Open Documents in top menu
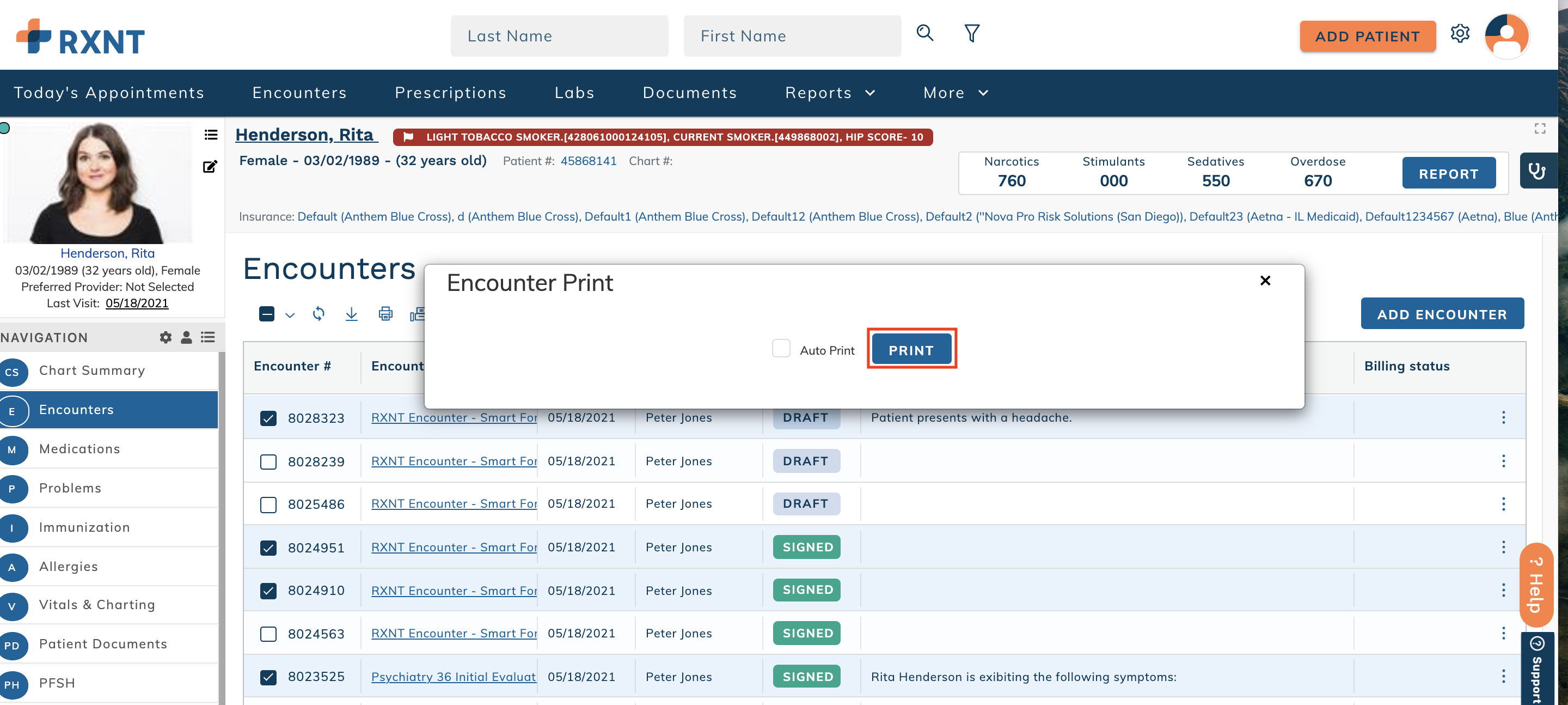This screenshot has width=1568, height=705. 690,93
